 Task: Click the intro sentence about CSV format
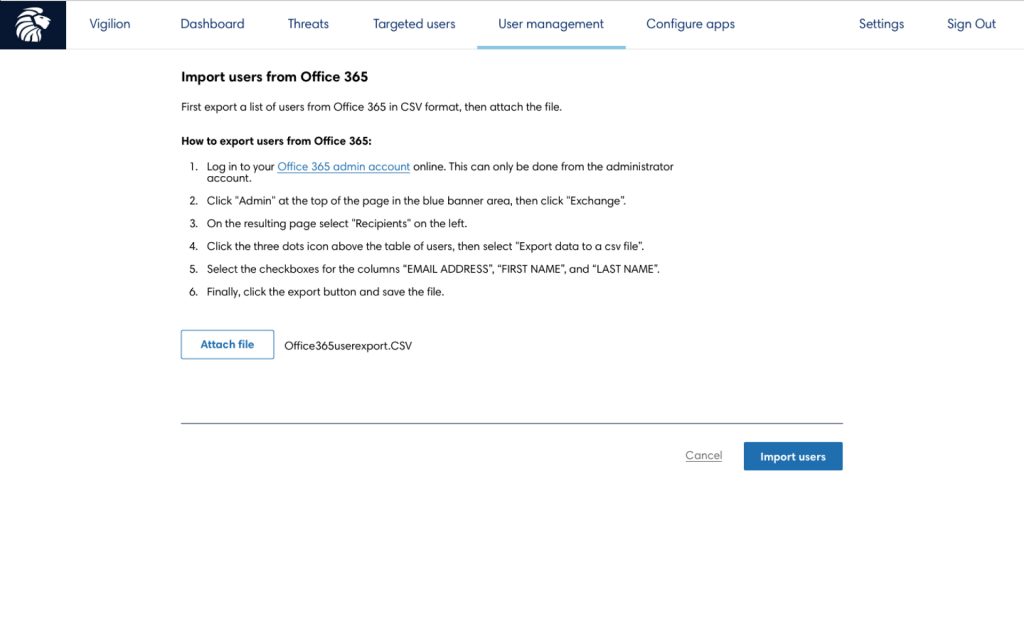[371, 107]
